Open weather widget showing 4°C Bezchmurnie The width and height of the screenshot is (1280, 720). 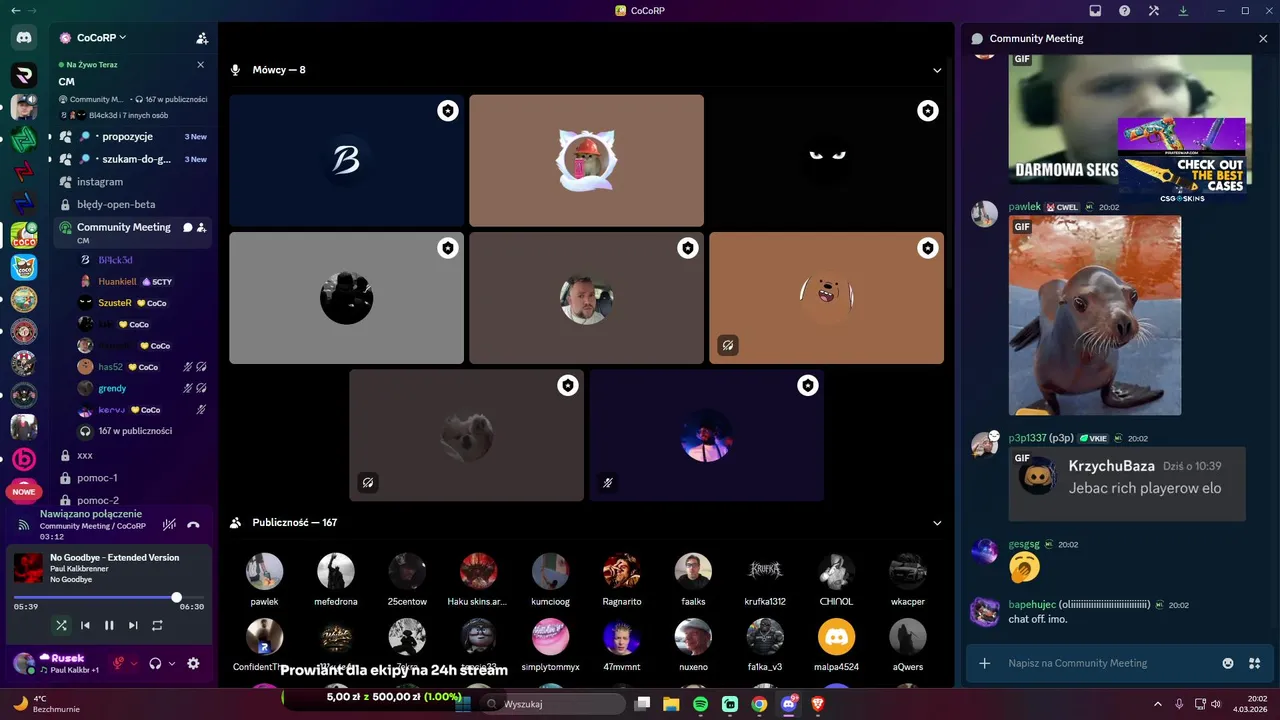pyautogui.click(x=48, y=704)
